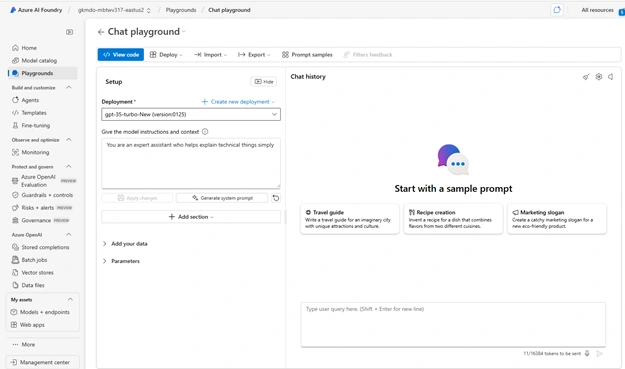The image size is (625, 369).
Task: Select the Marketing slogan sample prompt
Action: pos(557,219)
